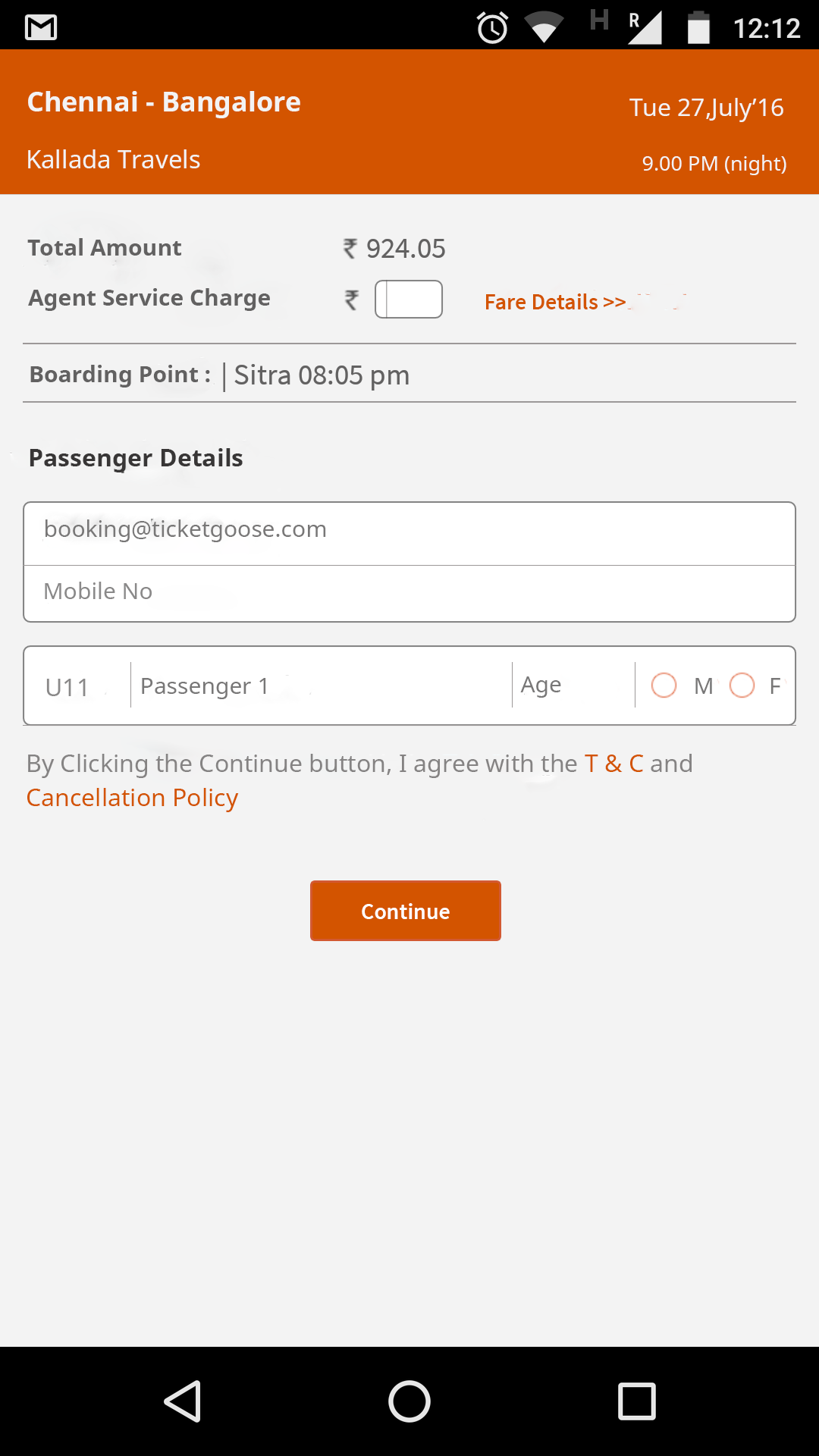Tap the recent apps square button

tap(637, 1401)
